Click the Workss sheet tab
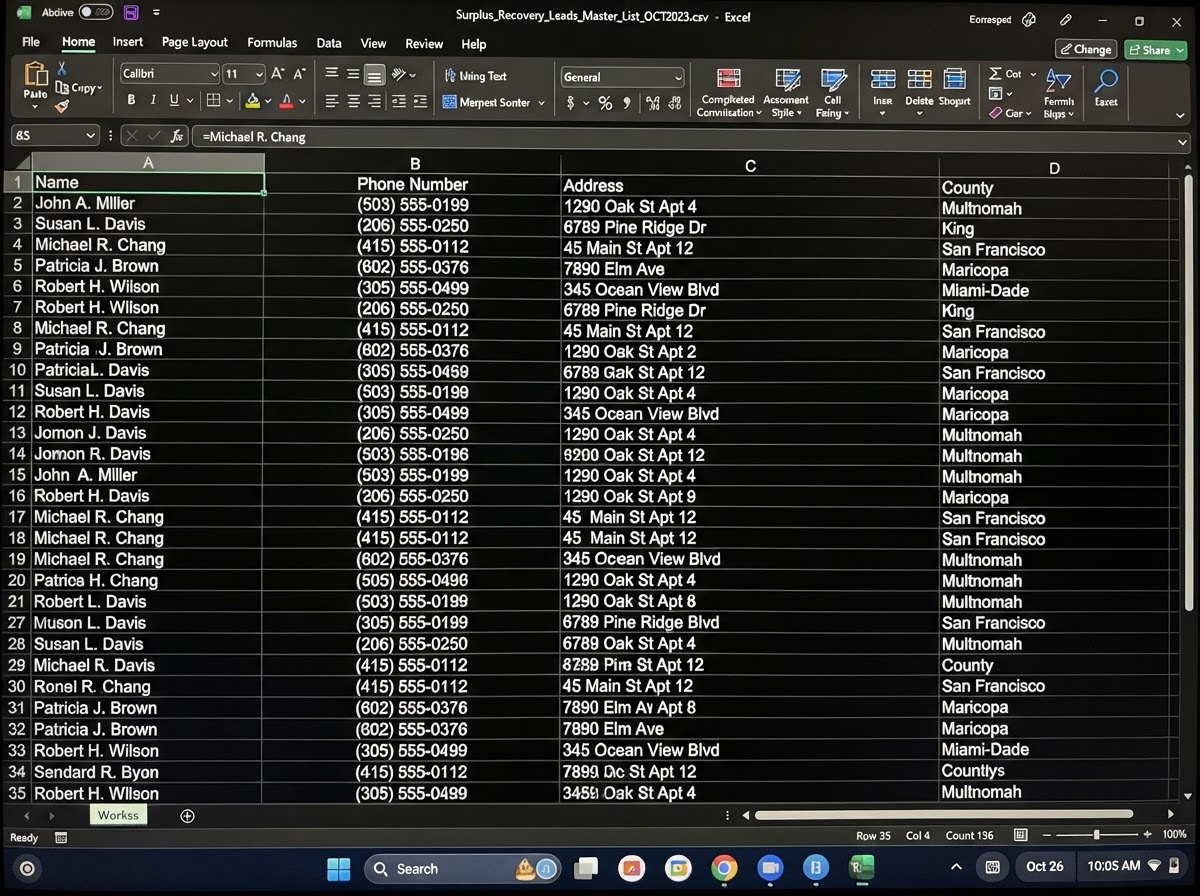 click(118, 815)
